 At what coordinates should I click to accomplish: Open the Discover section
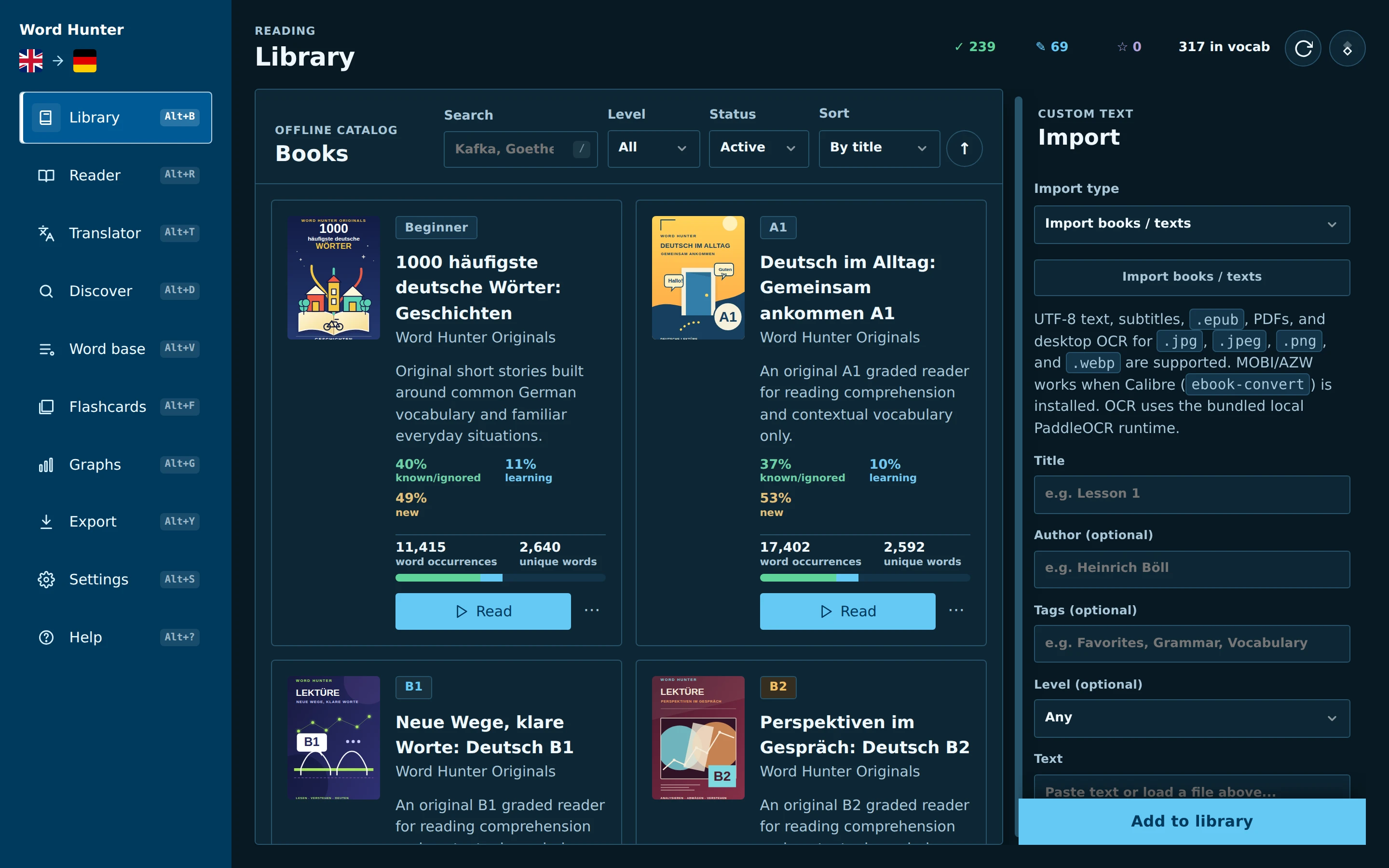coord(116,291)
